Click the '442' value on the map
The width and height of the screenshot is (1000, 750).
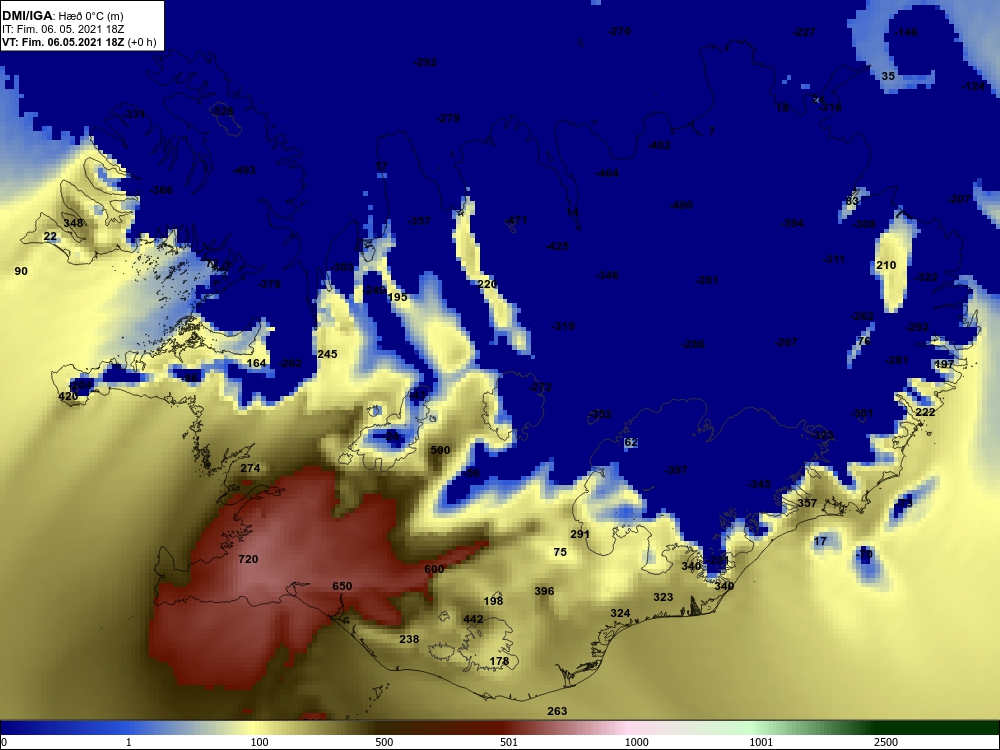coord(473,619)
